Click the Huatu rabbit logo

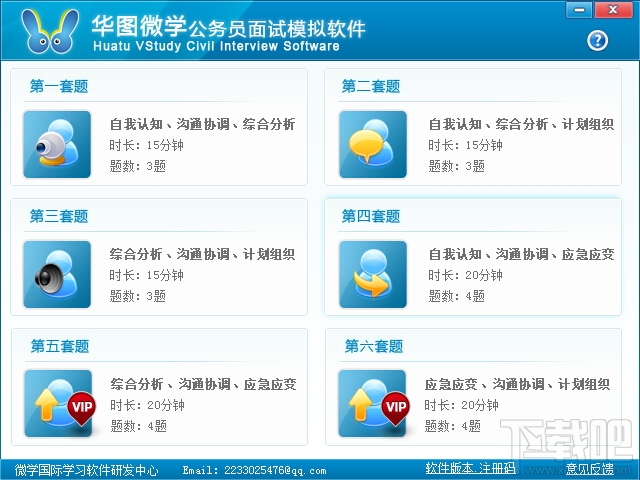point(50,32)
